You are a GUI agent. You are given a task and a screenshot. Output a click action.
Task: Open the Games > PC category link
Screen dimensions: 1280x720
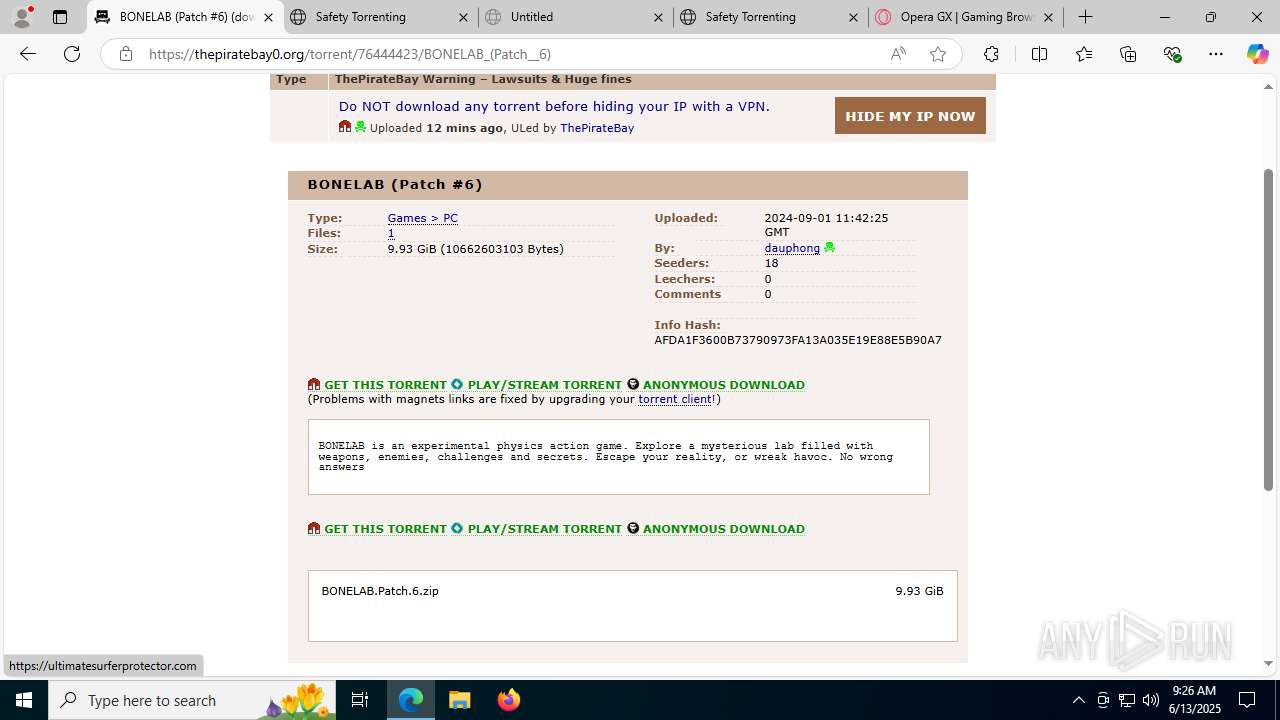click(x=423, y=218)
